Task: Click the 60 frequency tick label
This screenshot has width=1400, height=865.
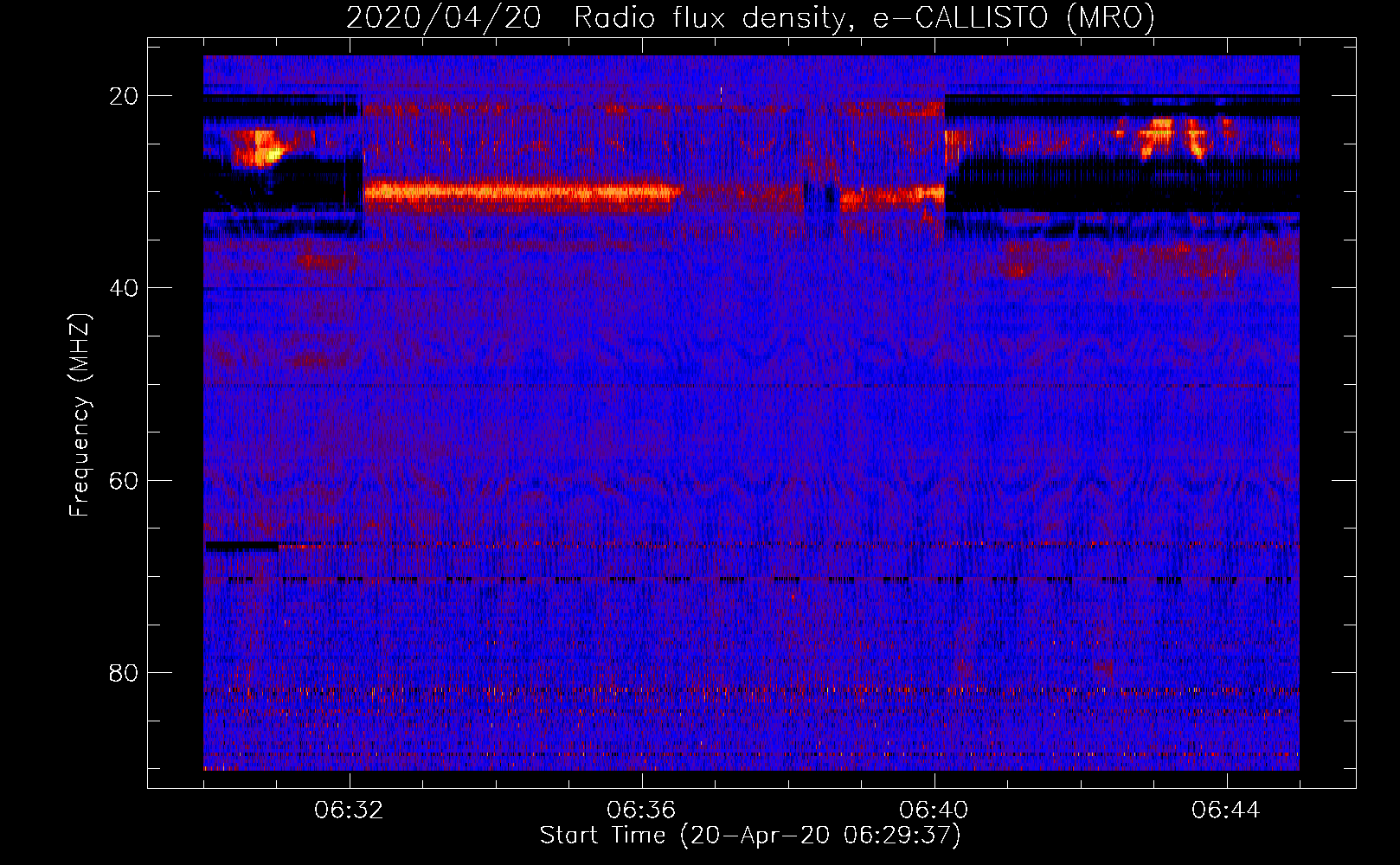Action: click(124, 480)
